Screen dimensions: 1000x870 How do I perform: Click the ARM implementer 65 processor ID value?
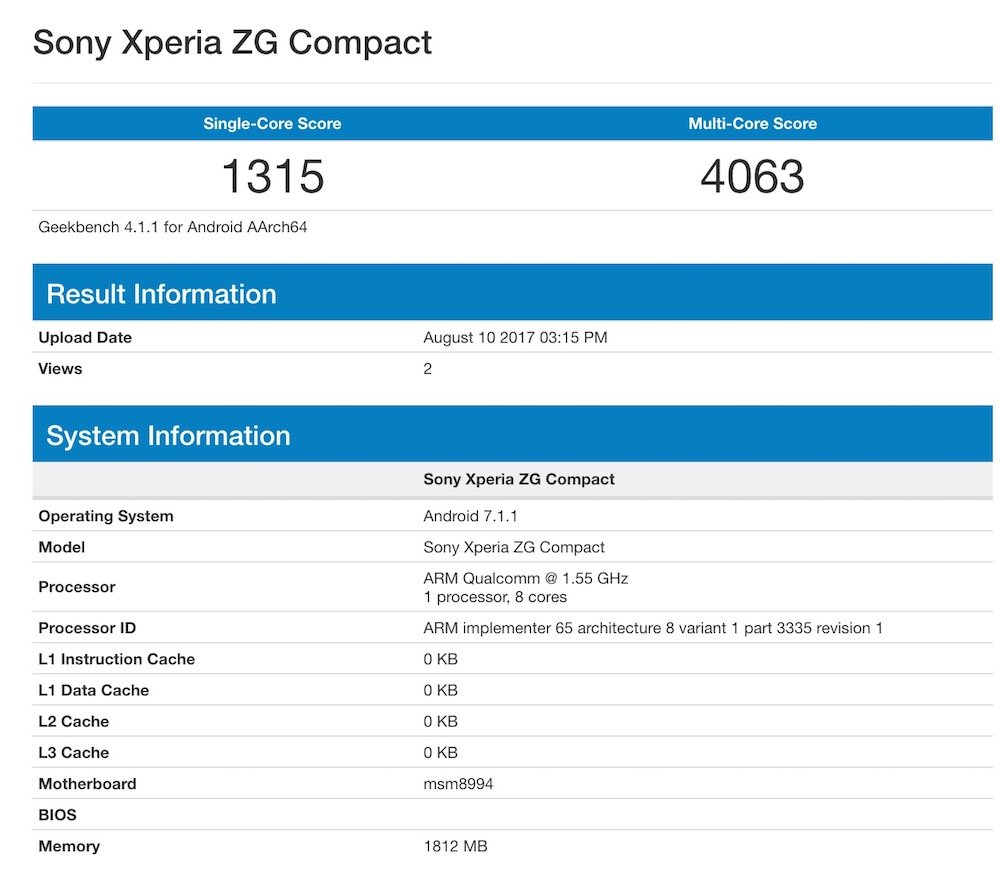pos(653,628)
